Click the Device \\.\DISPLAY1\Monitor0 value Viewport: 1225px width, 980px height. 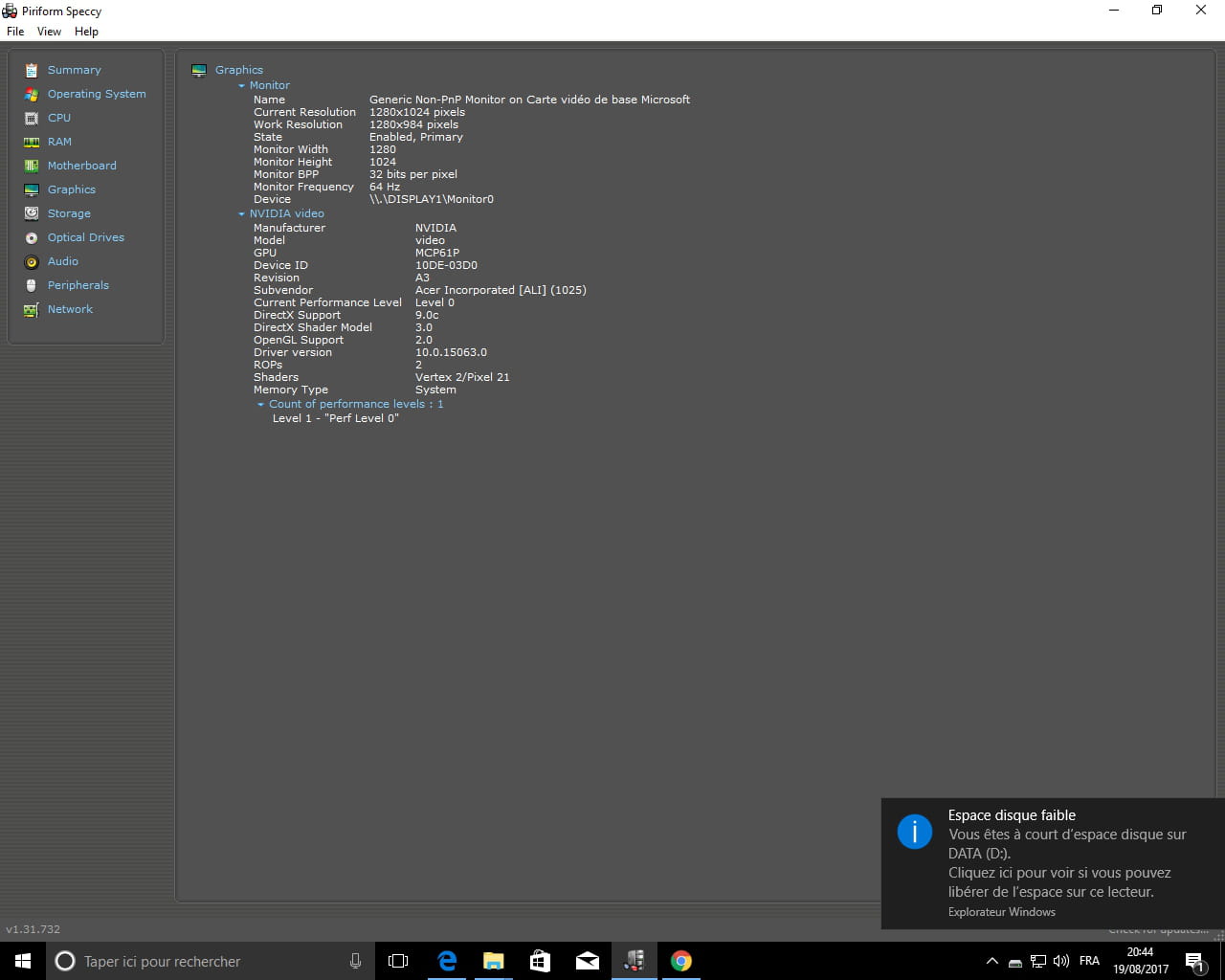(x=432, y=199)
